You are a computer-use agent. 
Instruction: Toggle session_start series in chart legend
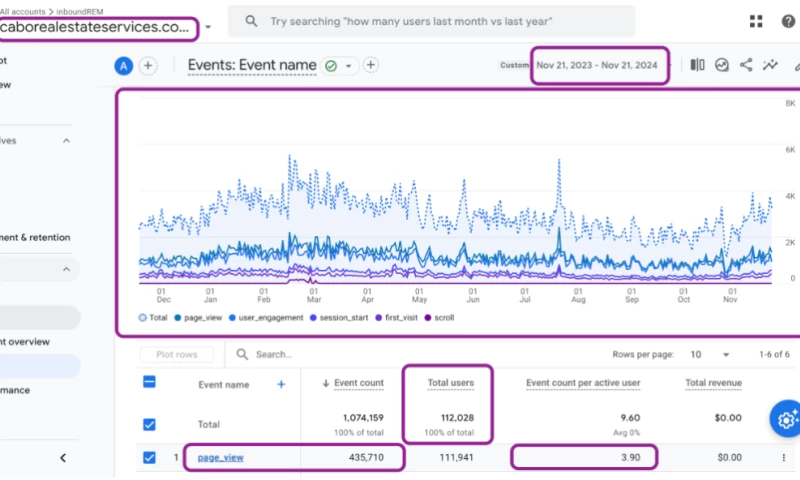coord(339,318)
